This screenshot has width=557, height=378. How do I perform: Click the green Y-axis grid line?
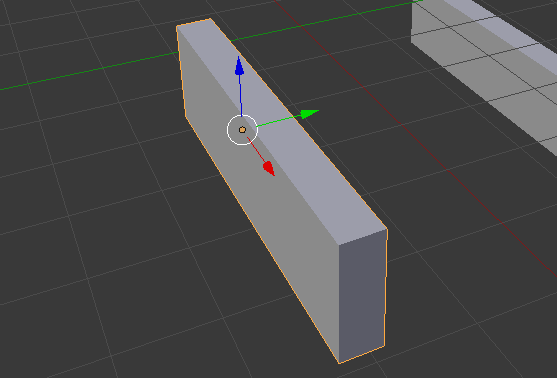[x=89, y=70]
